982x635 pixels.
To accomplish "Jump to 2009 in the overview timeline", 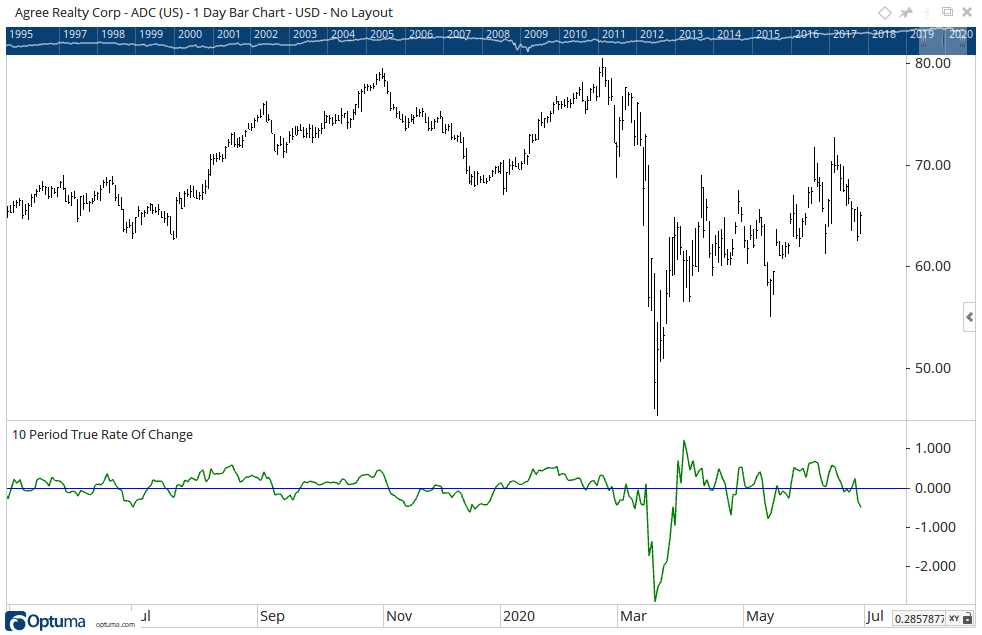I will click(x=536, y=34).
